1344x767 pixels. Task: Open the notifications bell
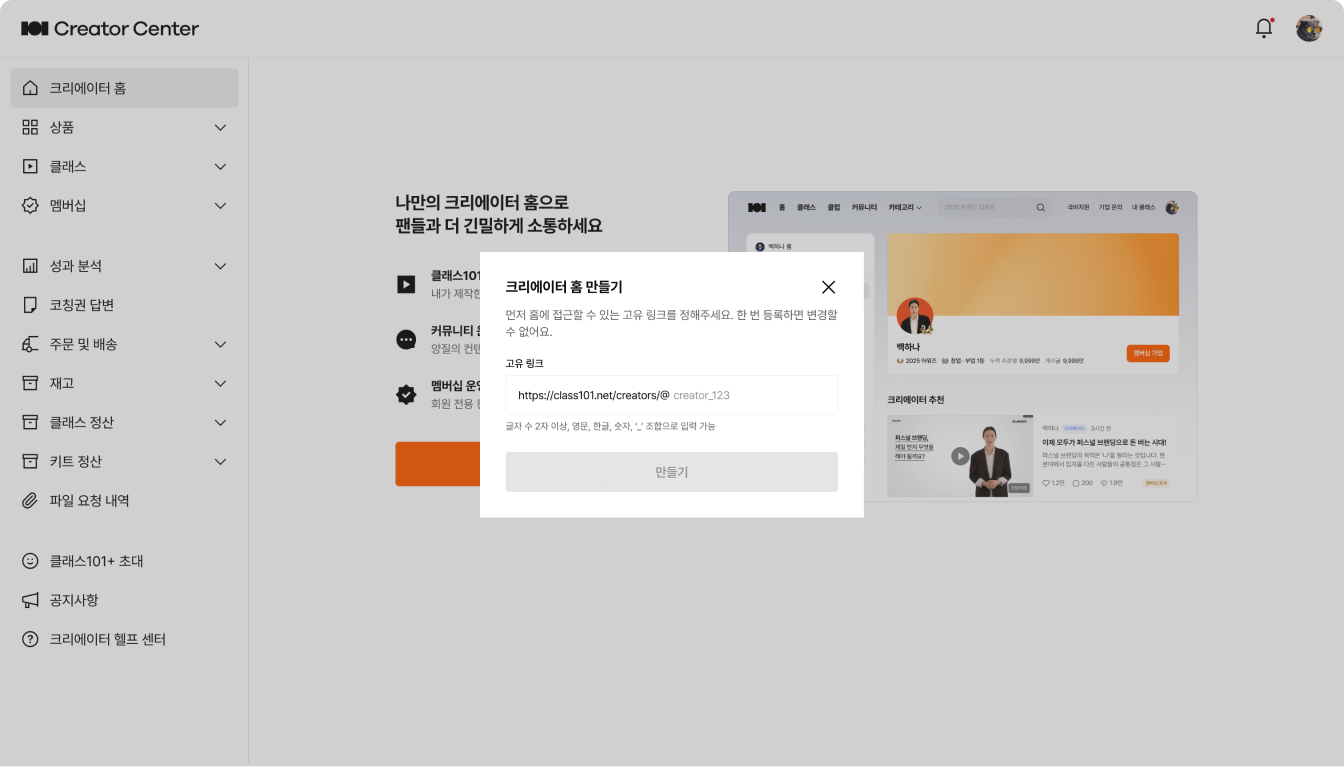[1264, 28]
